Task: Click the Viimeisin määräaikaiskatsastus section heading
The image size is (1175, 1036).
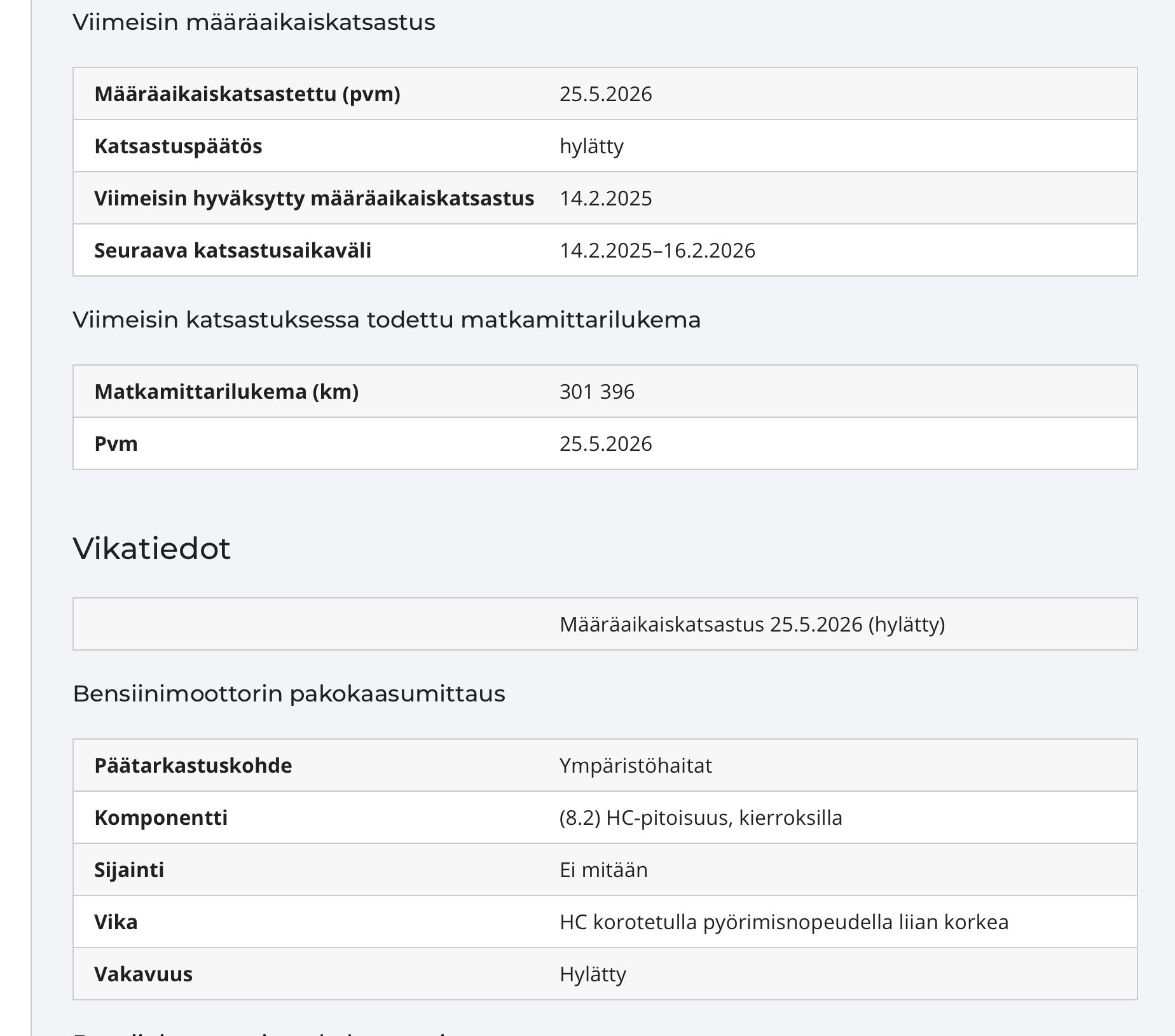Action: click(254, 23)
